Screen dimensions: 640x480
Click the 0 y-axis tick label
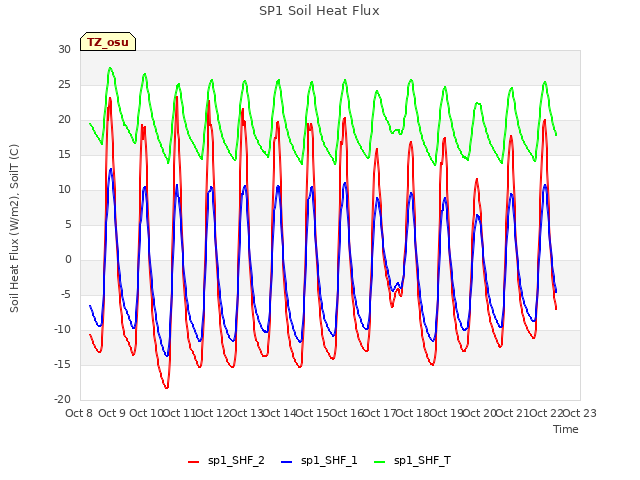68,260
